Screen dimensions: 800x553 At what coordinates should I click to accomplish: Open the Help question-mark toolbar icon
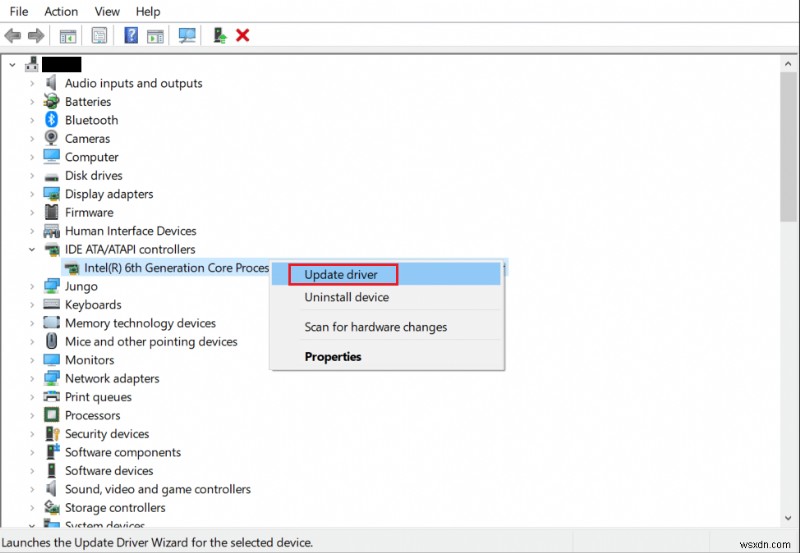point(131,35)
